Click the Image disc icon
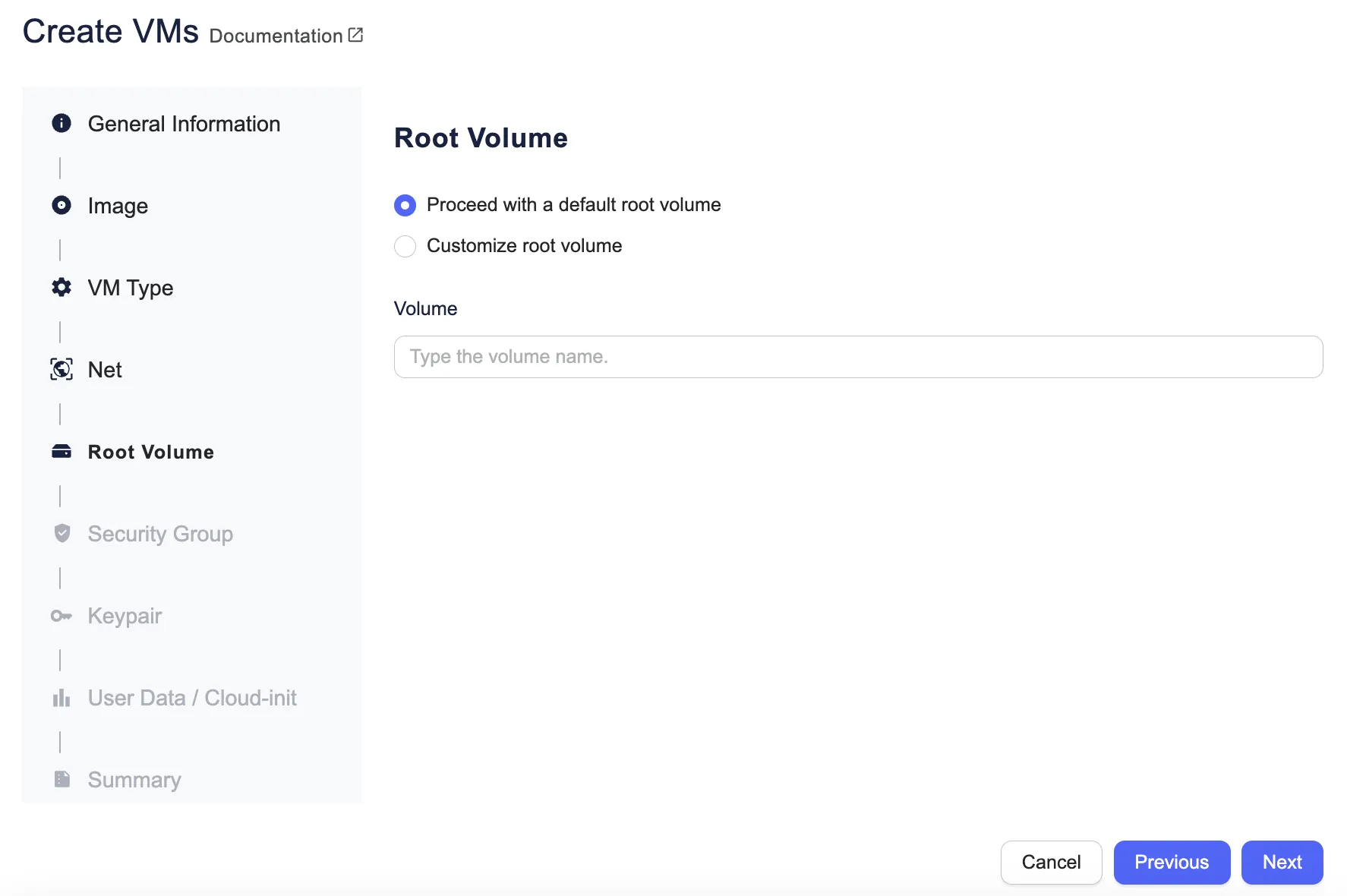 click(62, 205)
